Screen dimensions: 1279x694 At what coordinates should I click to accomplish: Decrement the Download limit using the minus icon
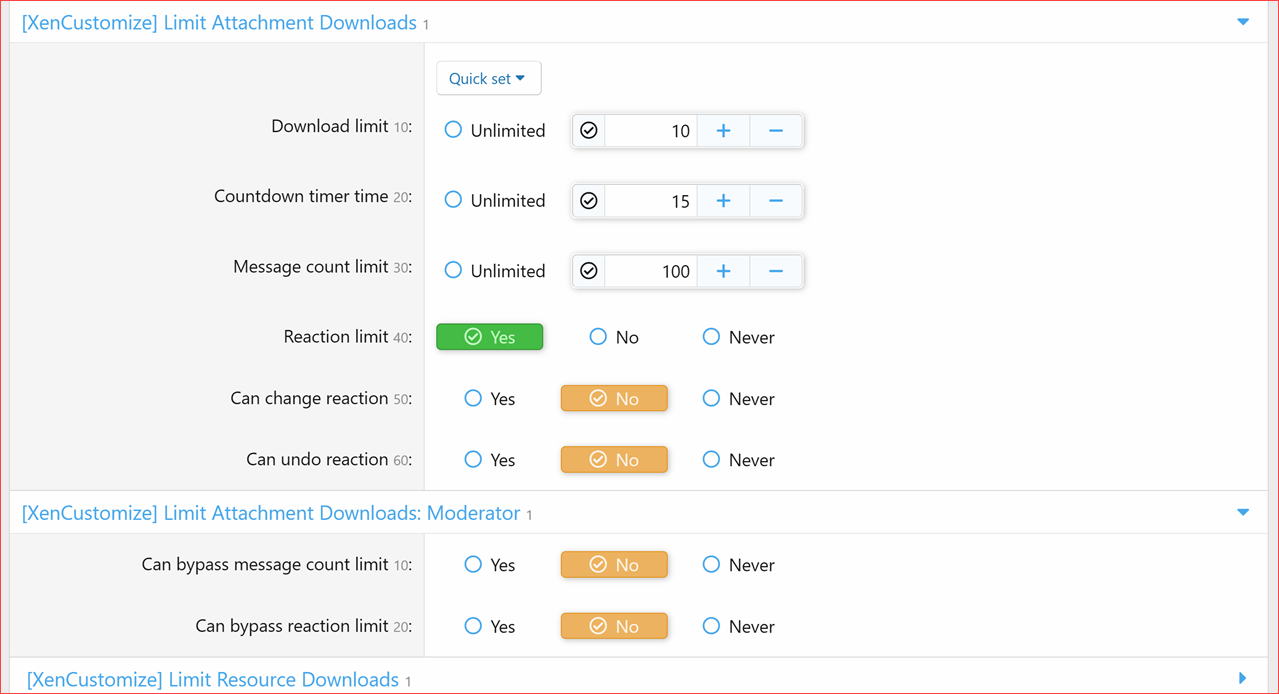tap(776, 130)
